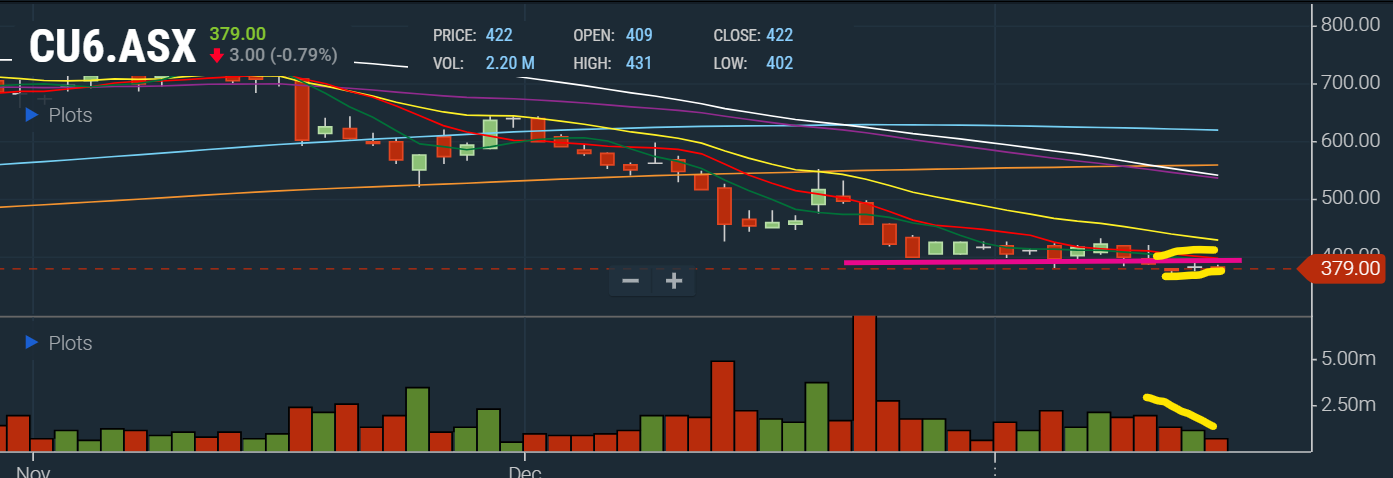
Task: Click the HIGH value 431
Action: click(638, 63)
